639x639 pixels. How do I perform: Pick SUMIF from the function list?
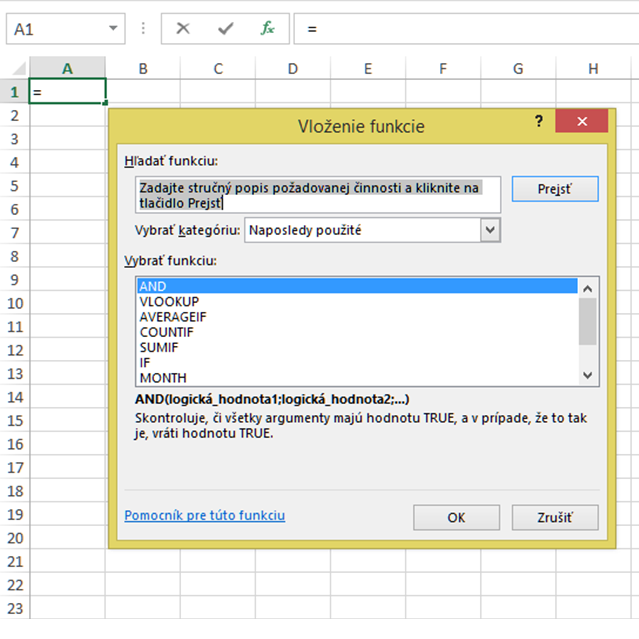click(160, 347)
